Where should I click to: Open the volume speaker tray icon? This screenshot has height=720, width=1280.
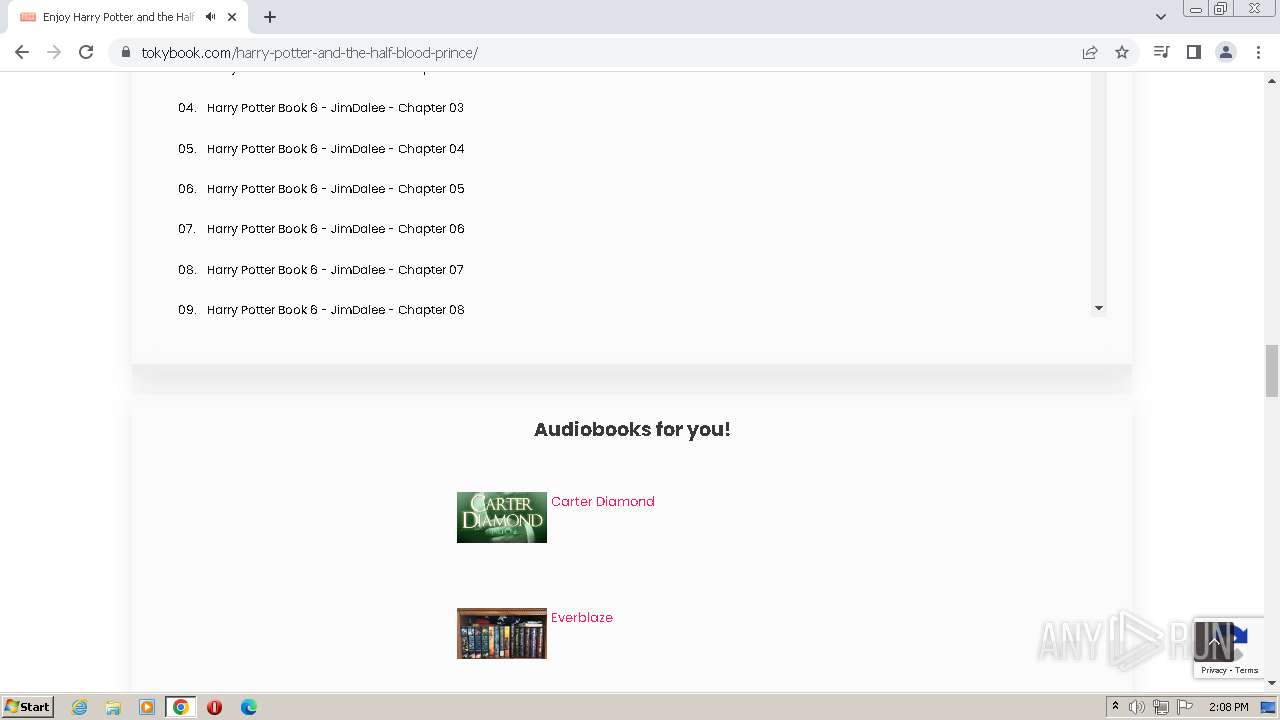1137,707
